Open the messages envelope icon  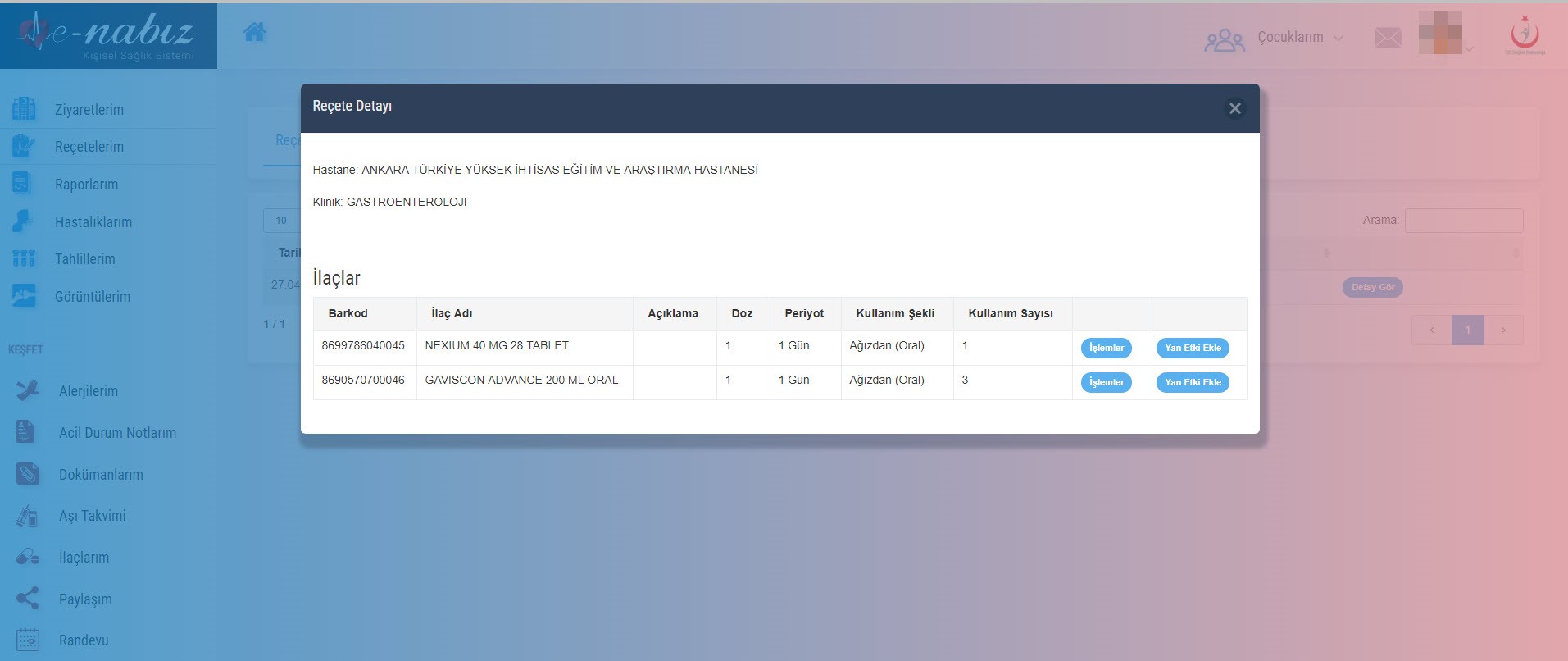click(1387, 38)
